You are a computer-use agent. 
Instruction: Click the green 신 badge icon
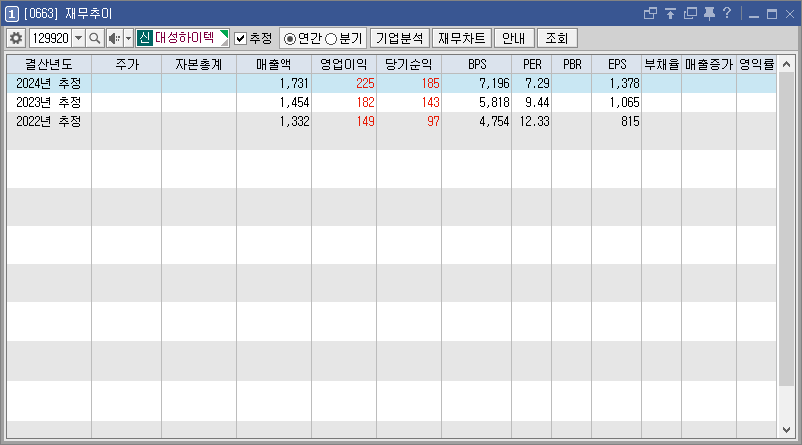coord(145,38)
